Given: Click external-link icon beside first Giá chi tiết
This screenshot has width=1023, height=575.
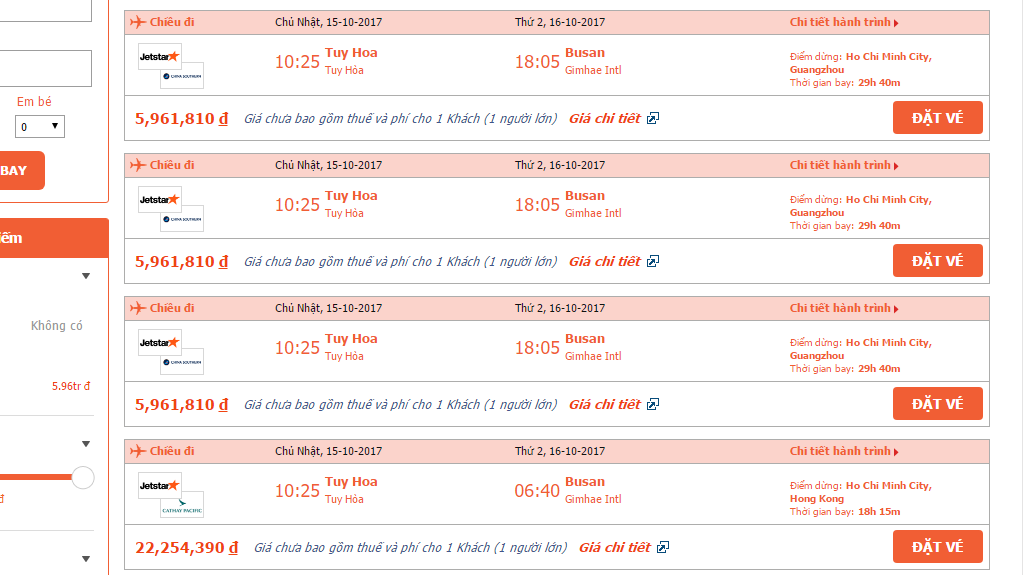Looking at the screenshot, I should pos(652,118).
